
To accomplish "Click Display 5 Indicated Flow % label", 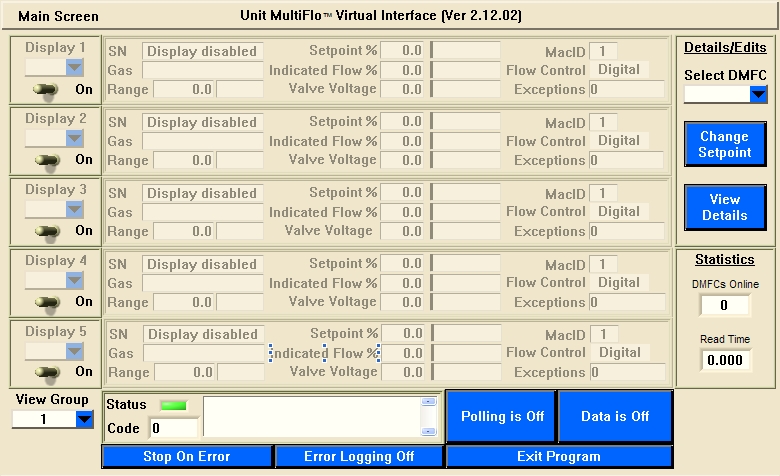I will [325, 353].
